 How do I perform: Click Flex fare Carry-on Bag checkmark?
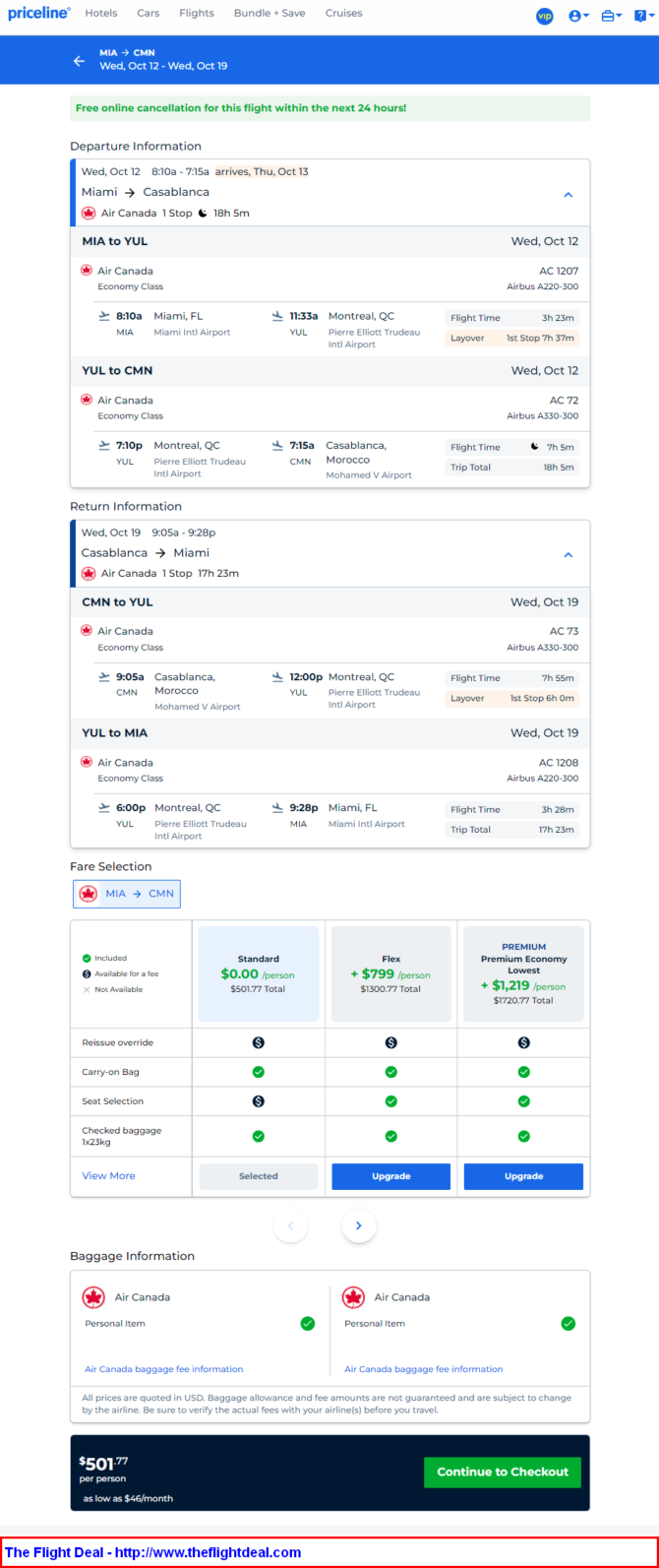390,1072
